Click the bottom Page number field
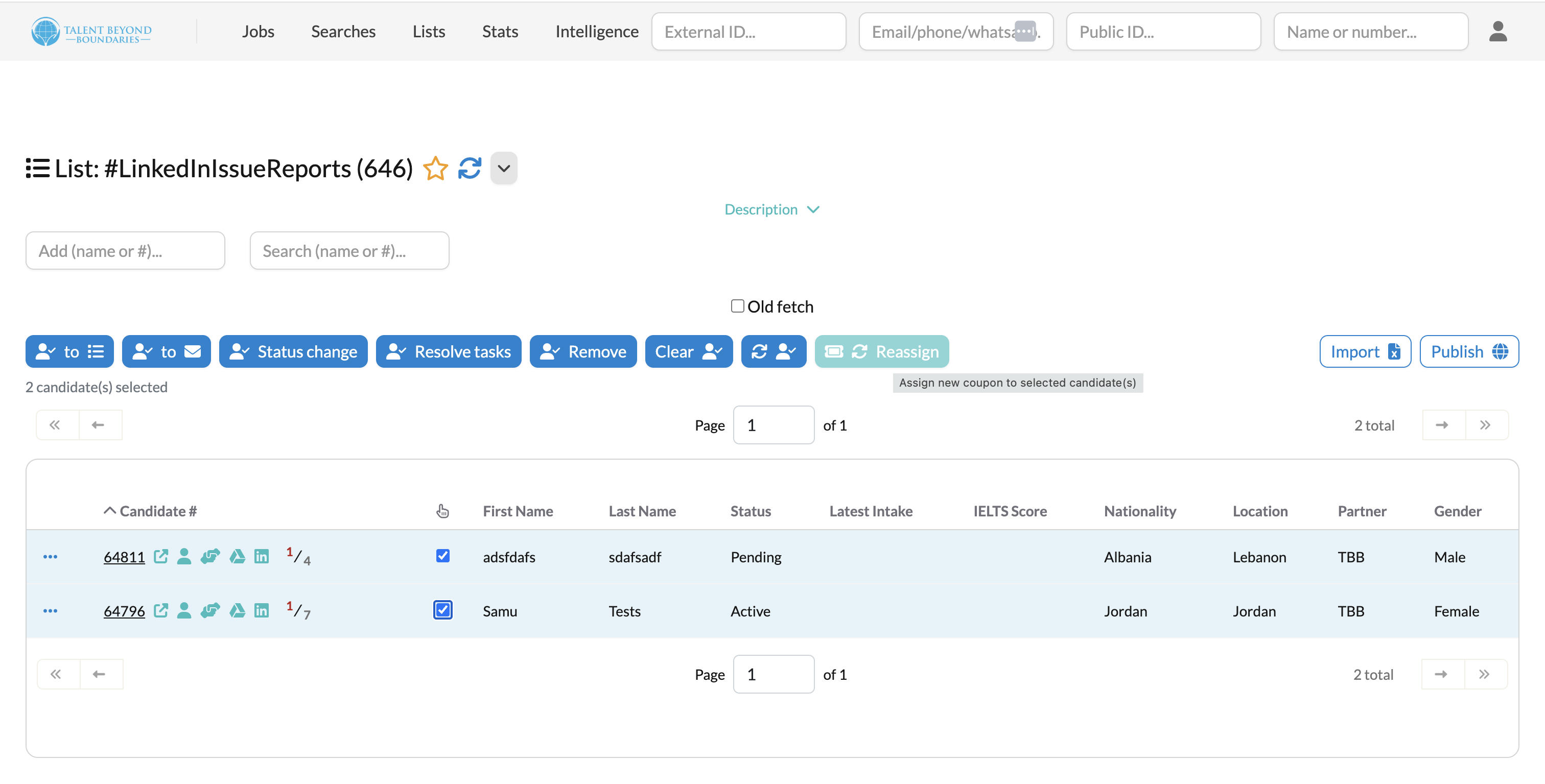 774,674
